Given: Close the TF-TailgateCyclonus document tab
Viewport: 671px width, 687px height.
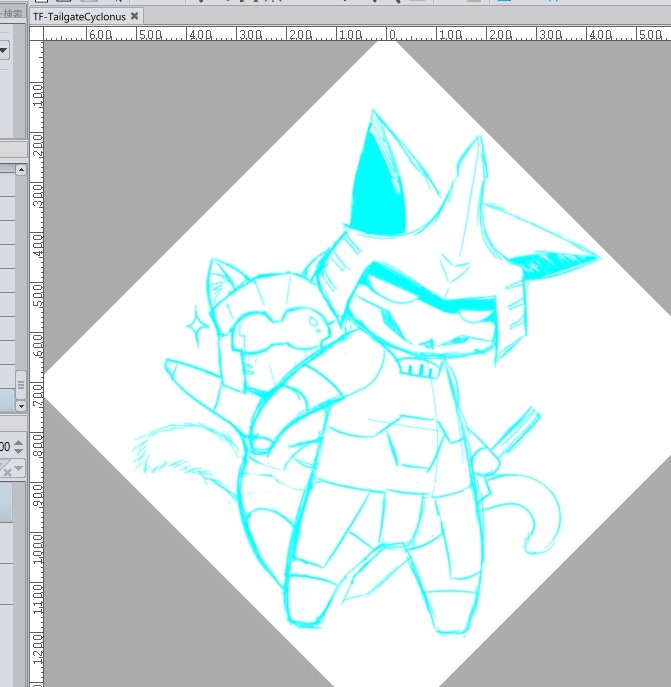Looking at the screenshot, I should pos(135,16).
